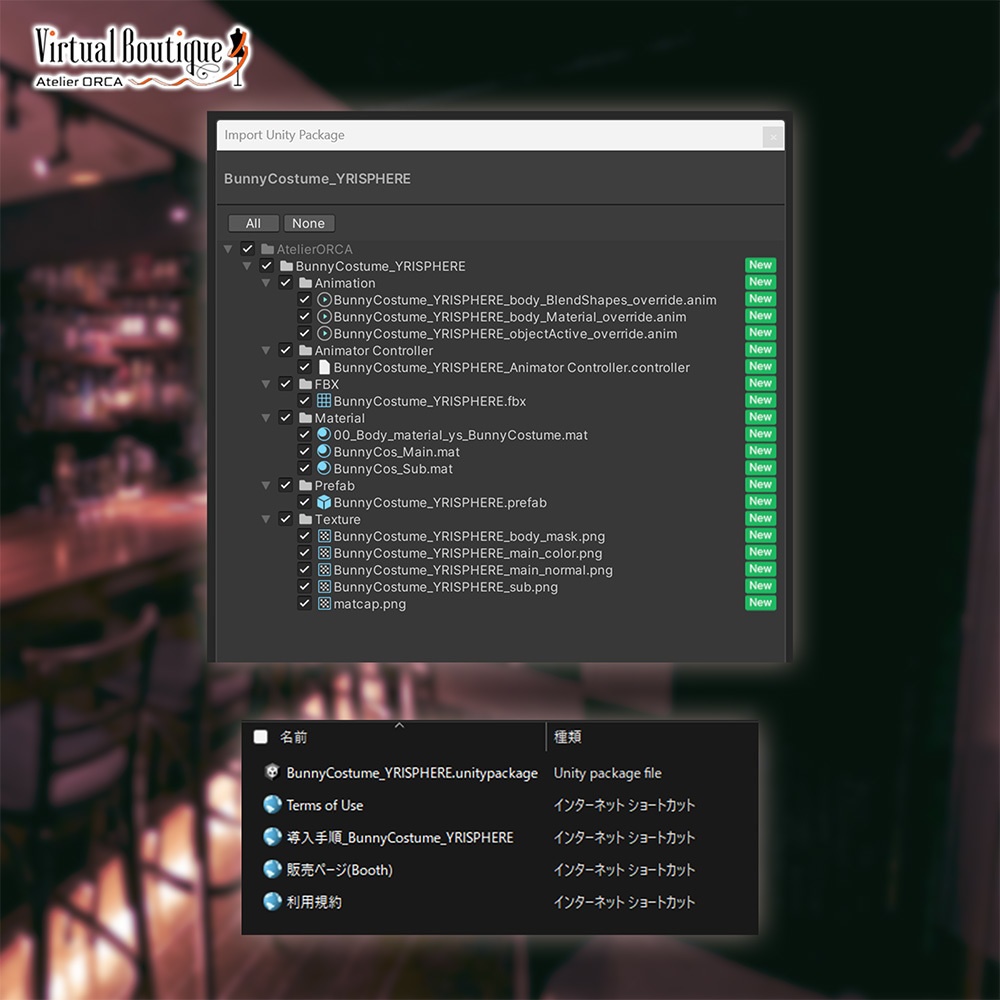The height and width of the screenshot is (1000, 1000).
Task: Uncheck the Animation folder checkbox
Action: pyautogui.click(x=285, y=283)
